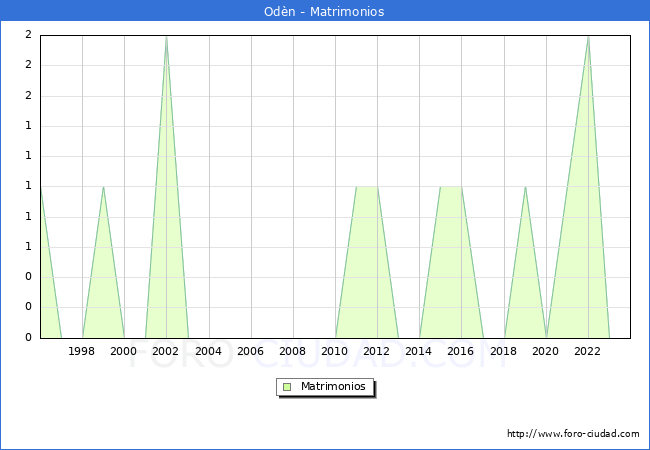
Task: Click the 2000 x-axis label
Action: 124,351
